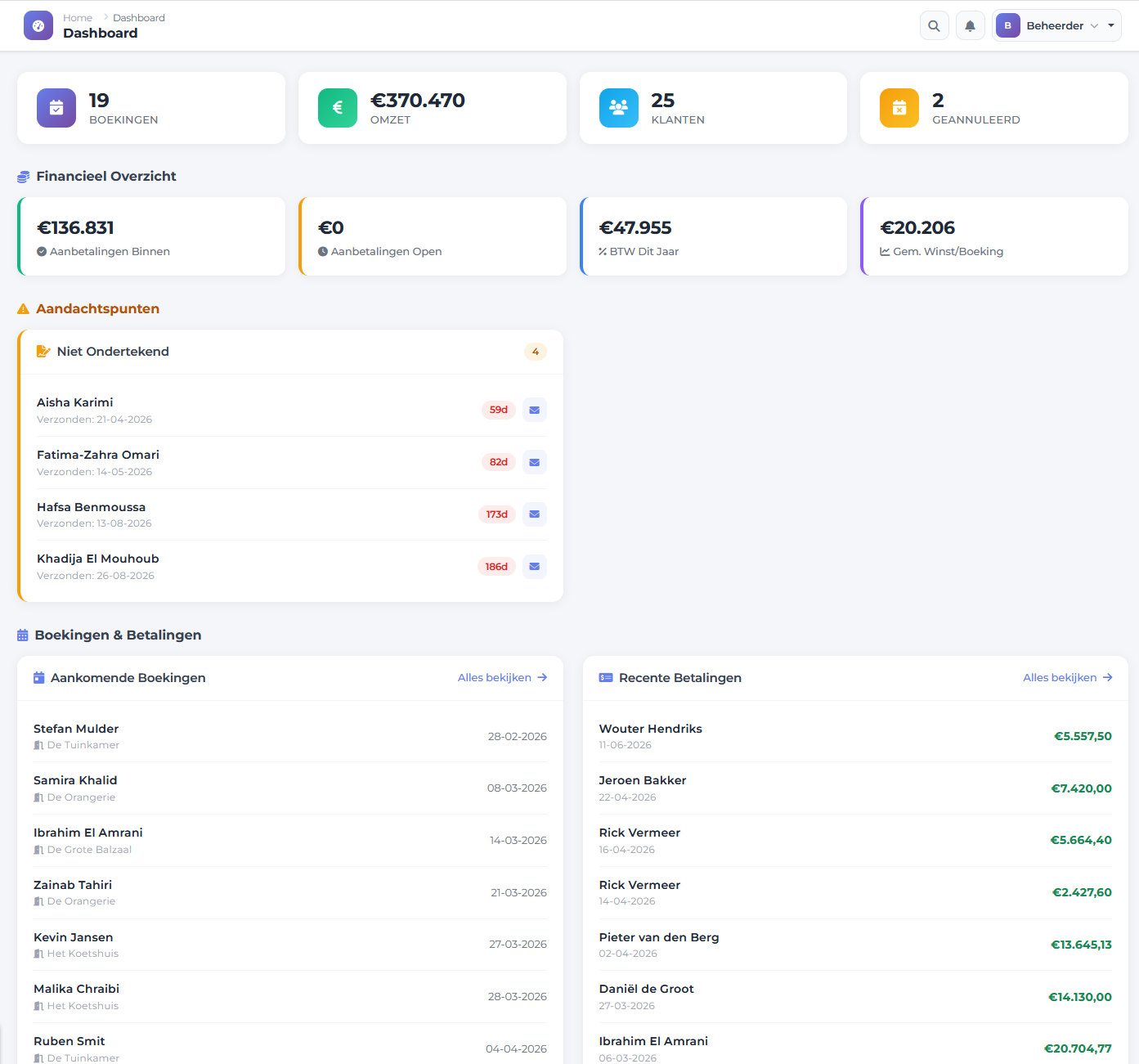The image size is (1139, 1064).
Task: Click the app logo icon in the top-left corner
Action: pos(38,25)
